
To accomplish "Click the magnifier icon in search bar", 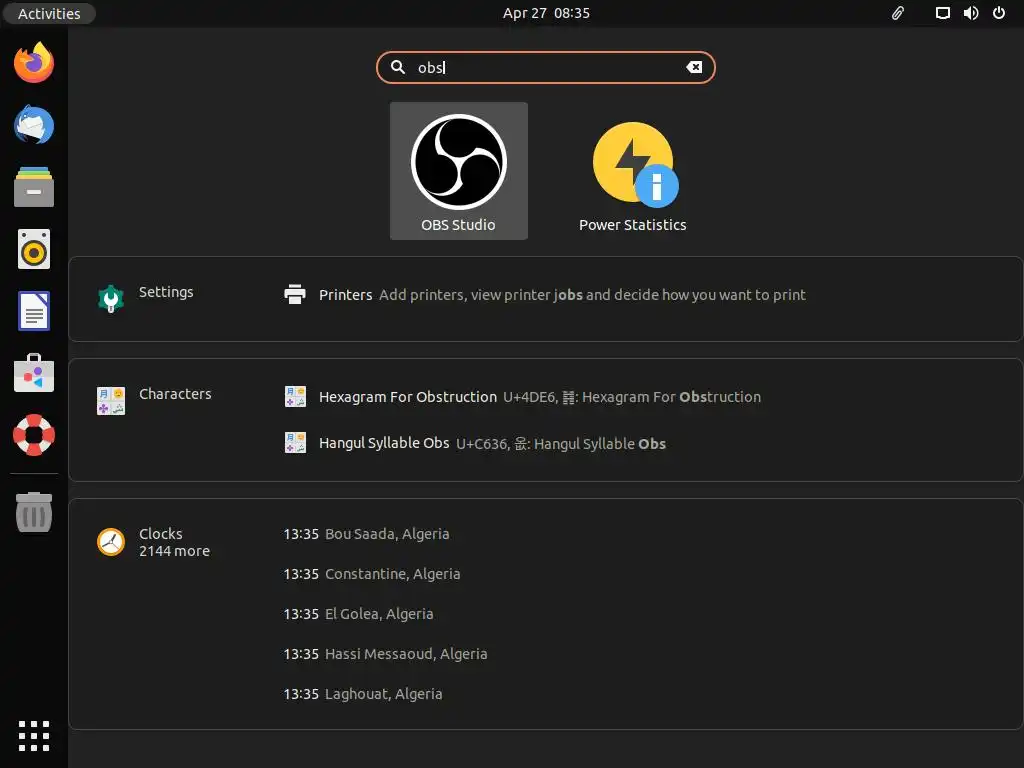I will click(x=398, y=67).
